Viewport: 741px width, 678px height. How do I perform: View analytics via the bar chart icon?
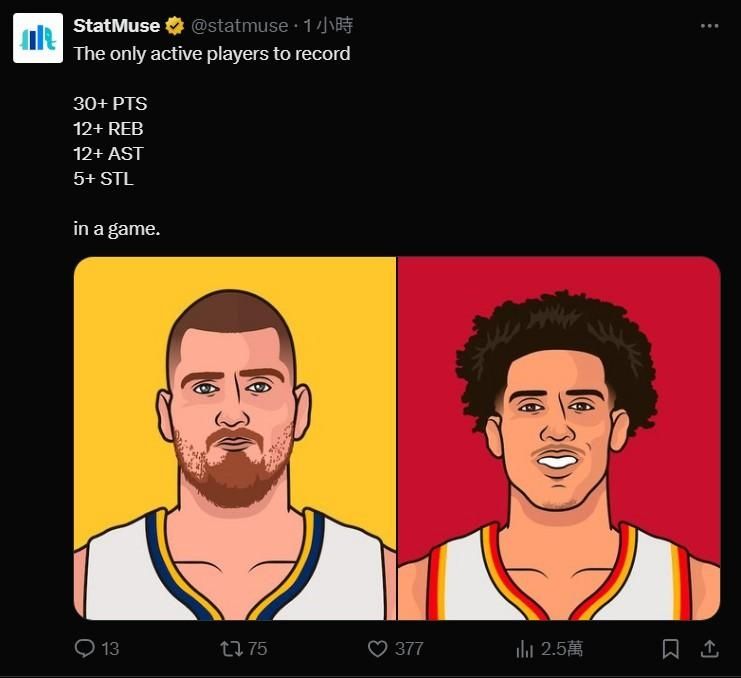525,649
